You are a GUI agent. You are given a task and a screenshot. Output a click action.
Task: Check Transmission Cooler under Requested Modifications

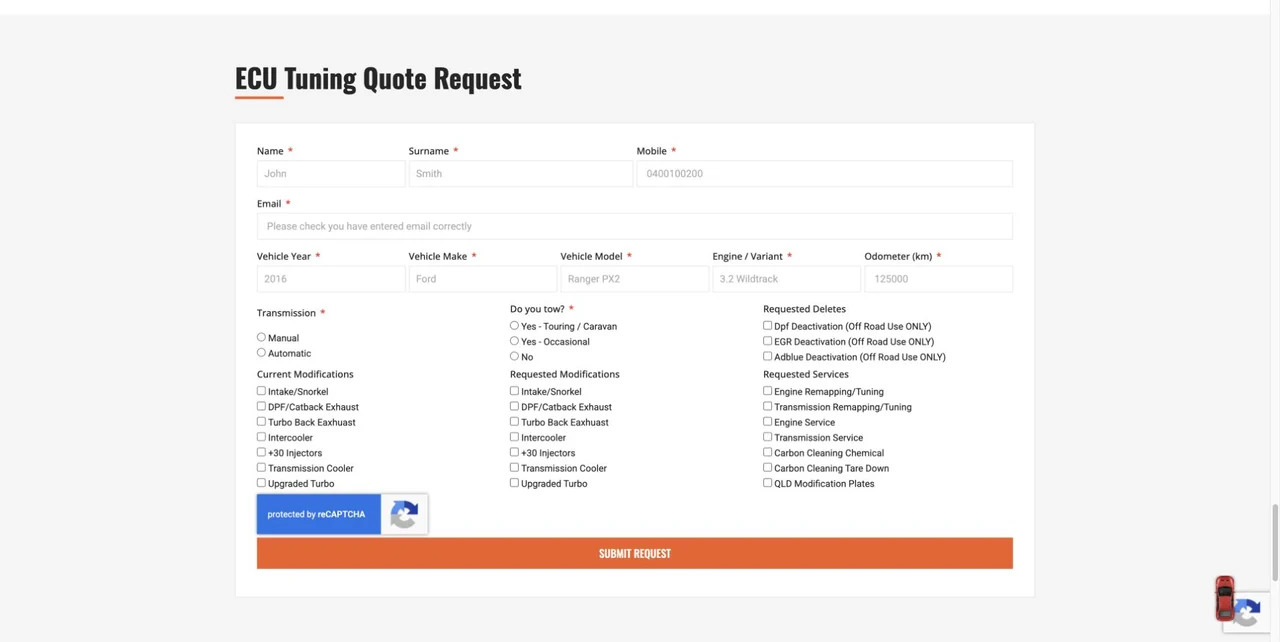[x=514, y=467]
